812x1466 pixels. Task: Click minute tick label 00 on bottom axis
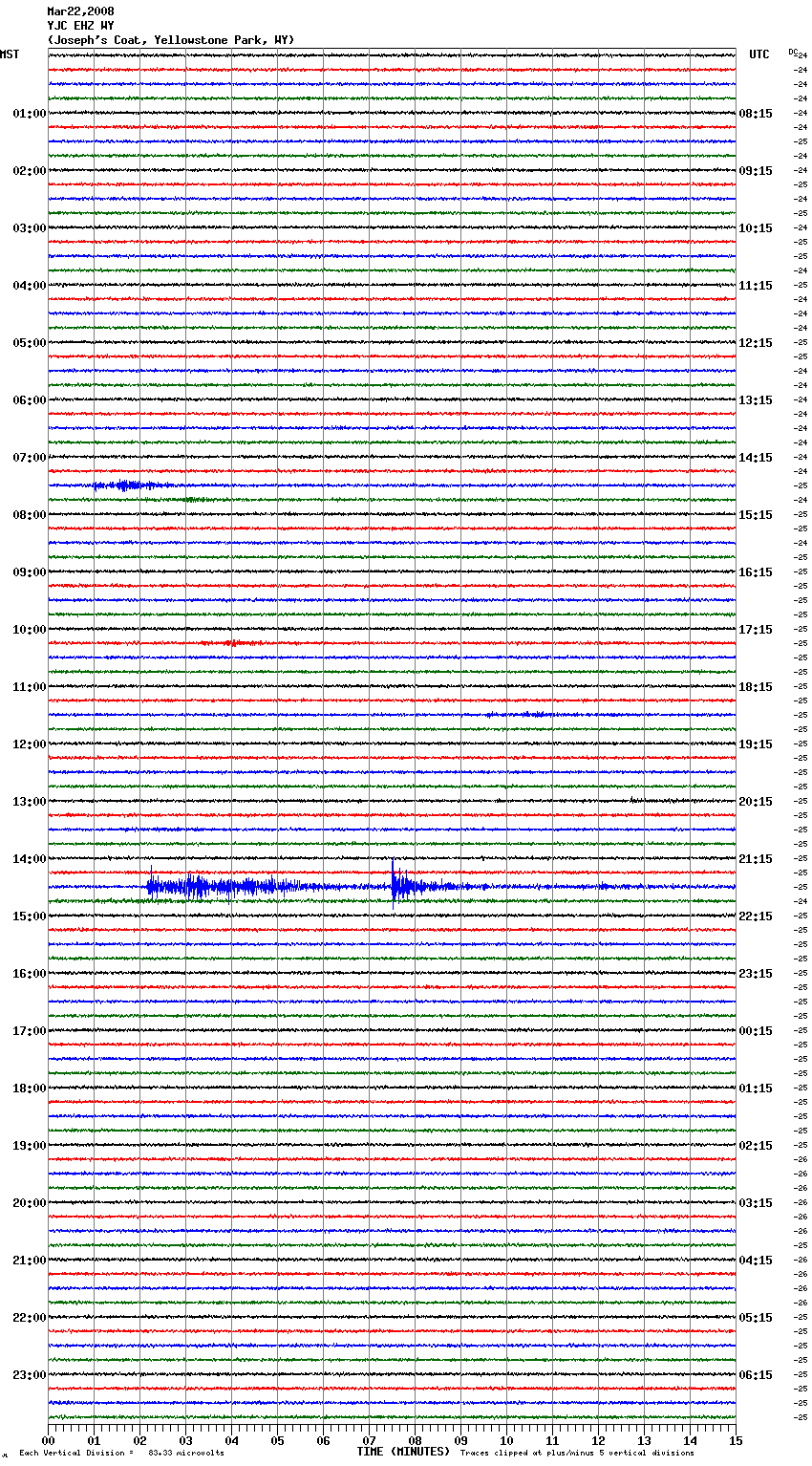coord(48,1440)
